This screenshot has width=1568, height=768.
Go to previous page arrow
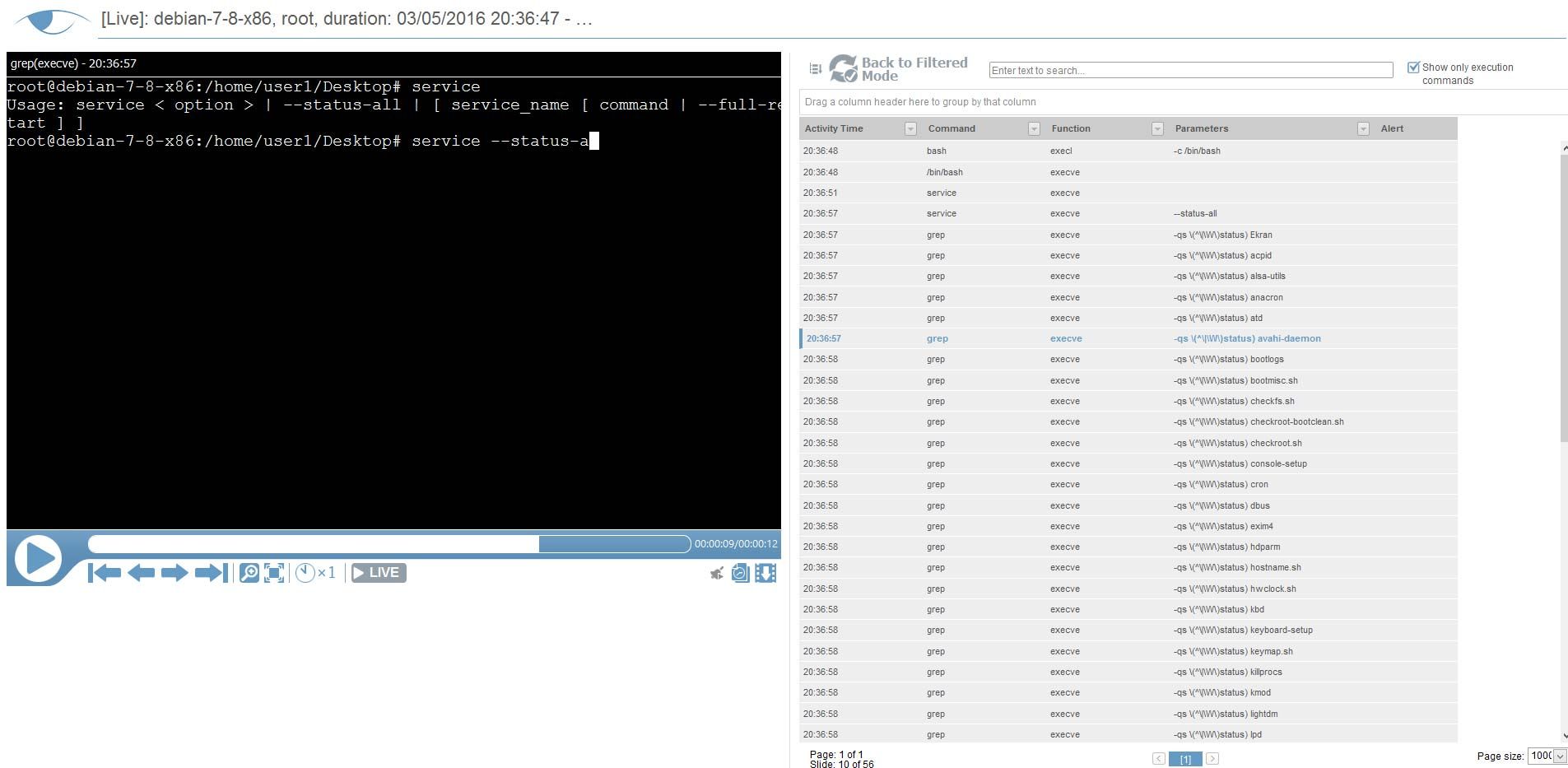point(1158,759)
